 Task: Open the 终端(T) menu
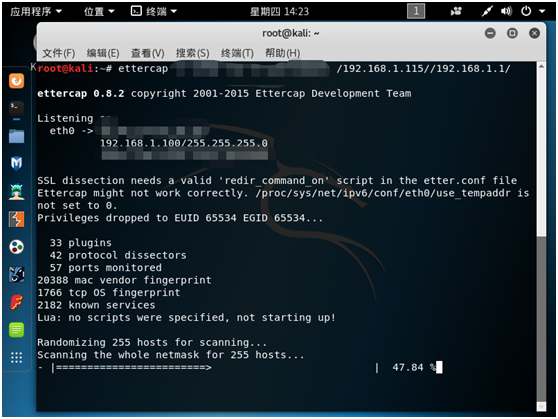pyautogui.click(x=237, y=53)
